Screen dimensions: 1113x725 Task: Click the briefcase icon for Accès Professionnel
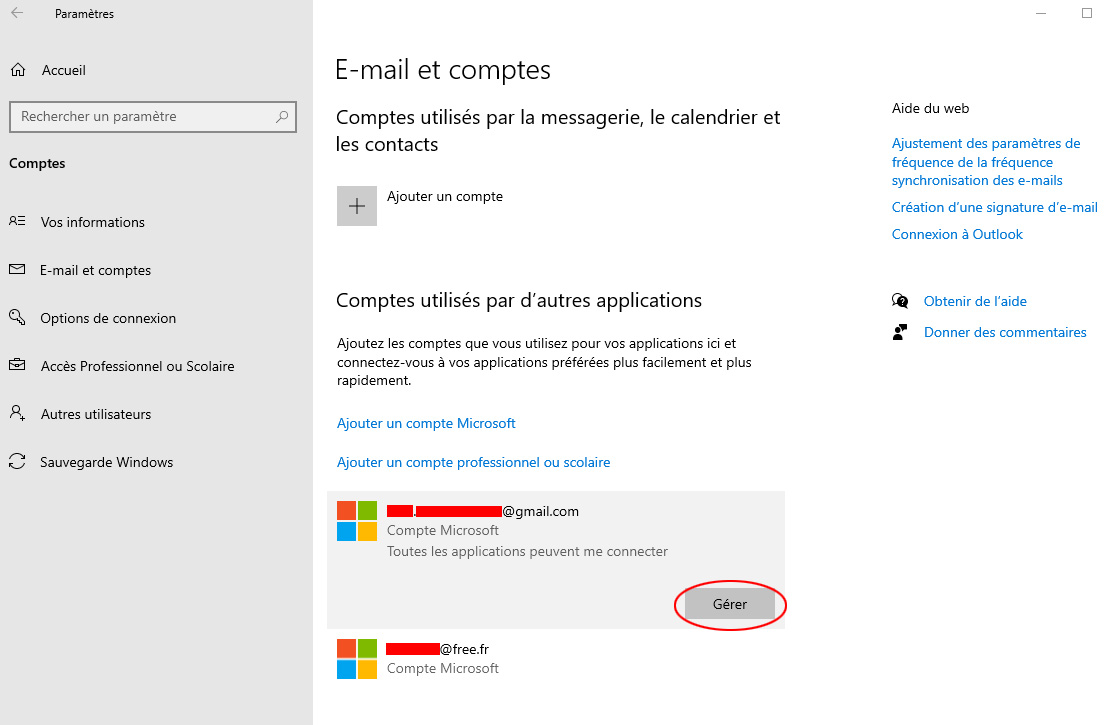pyautogui.click(x=17, y=365)
